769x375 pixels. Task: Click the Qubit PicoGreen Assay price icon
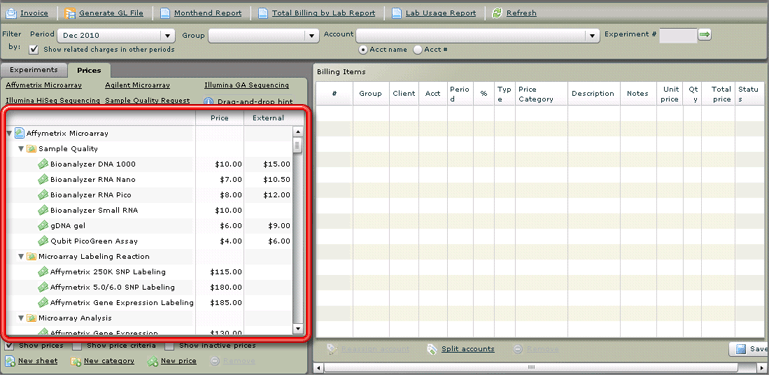pyautogui.click(x=43, y=241)
